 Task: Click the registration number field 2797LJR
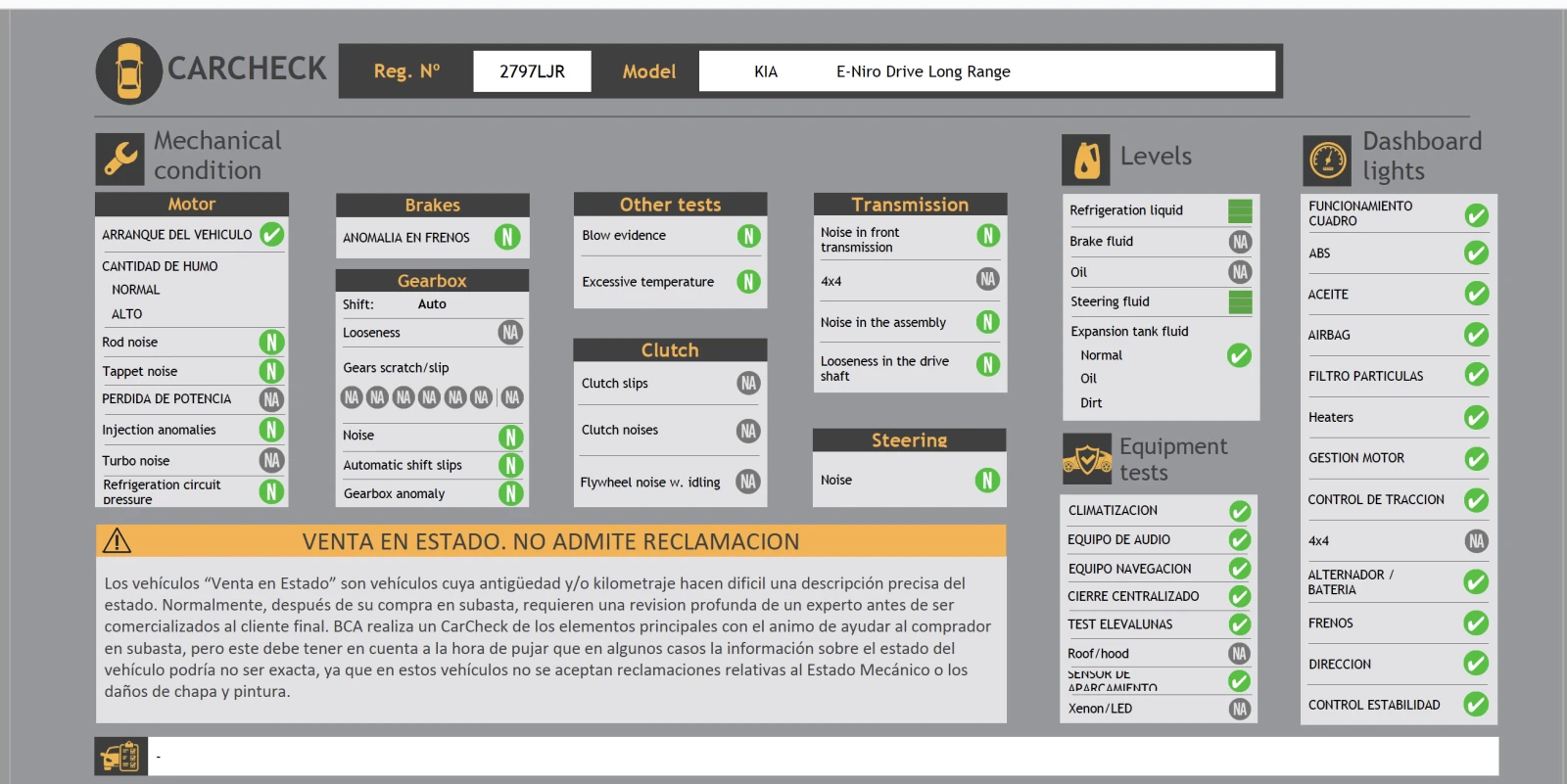[x=532, y=71]
